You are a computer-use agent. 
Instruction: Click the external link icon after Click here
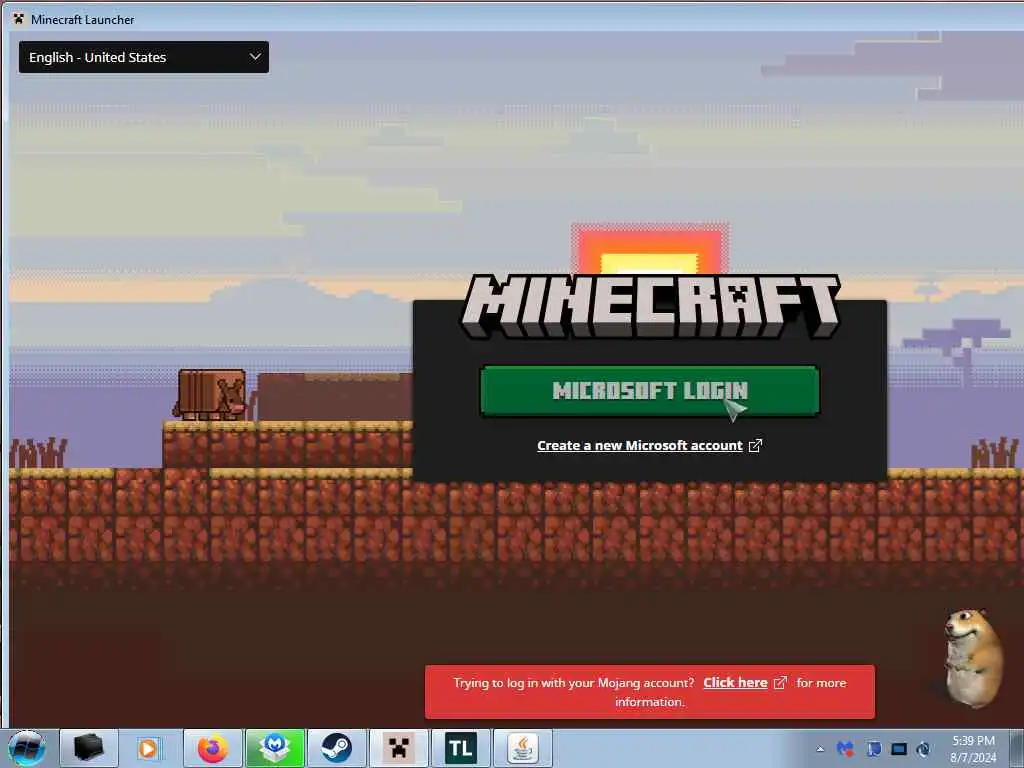click(x=780, y=682)
